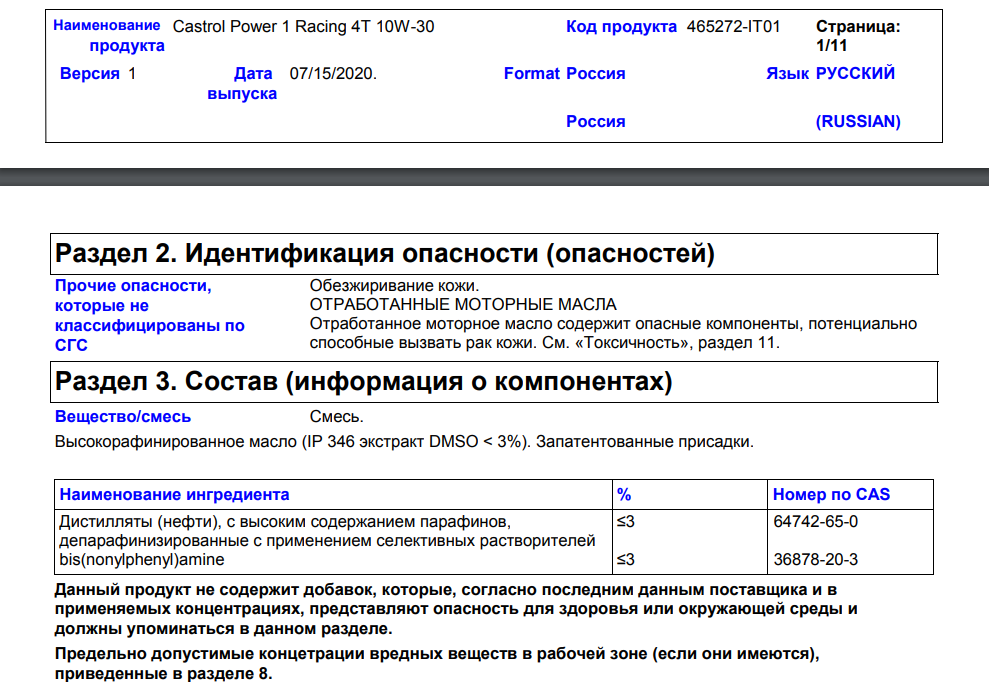
Task: Click the '≤3' value in bis(nonylphenyl)amine row
Action: pos(626,560)
